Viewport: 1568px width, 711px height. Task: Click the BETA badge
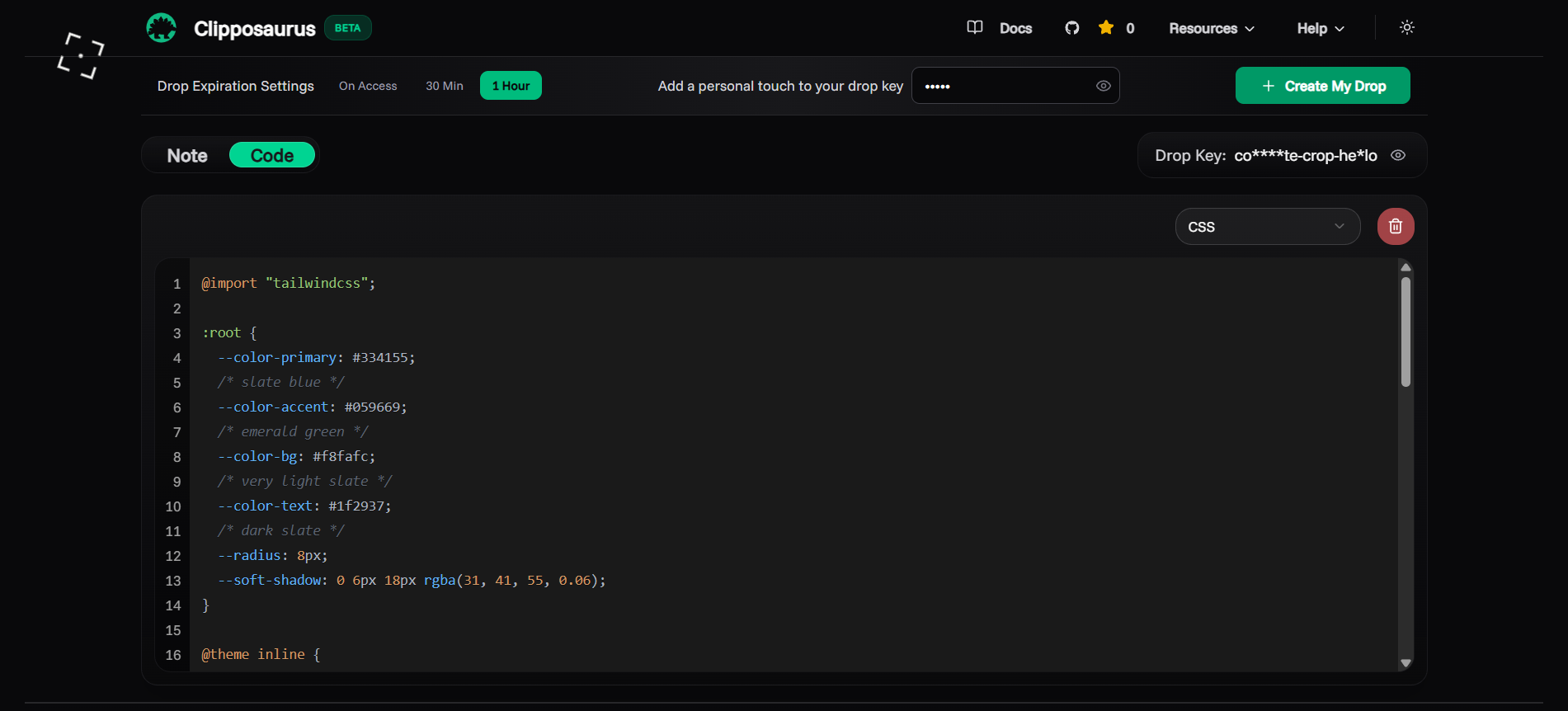[x=347, y=28]
